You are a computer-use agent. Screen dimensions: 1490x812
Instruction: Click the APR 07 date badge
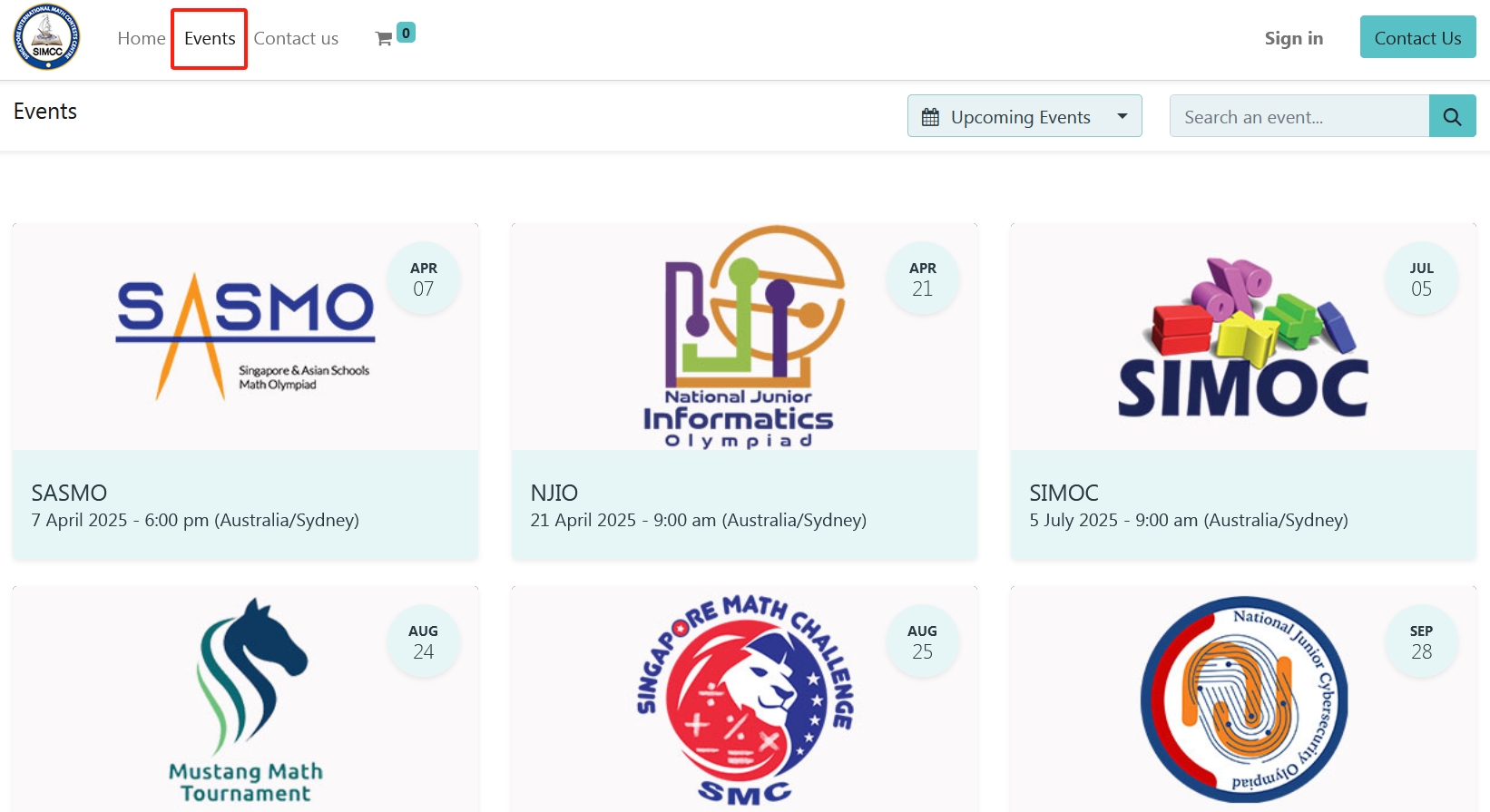(x=423, y=279)
